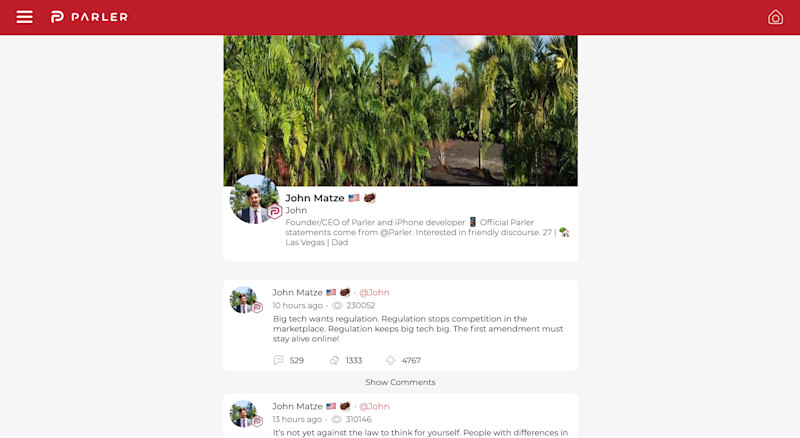
Task: Echo the post with 1333 echoes
Action: 334,360
